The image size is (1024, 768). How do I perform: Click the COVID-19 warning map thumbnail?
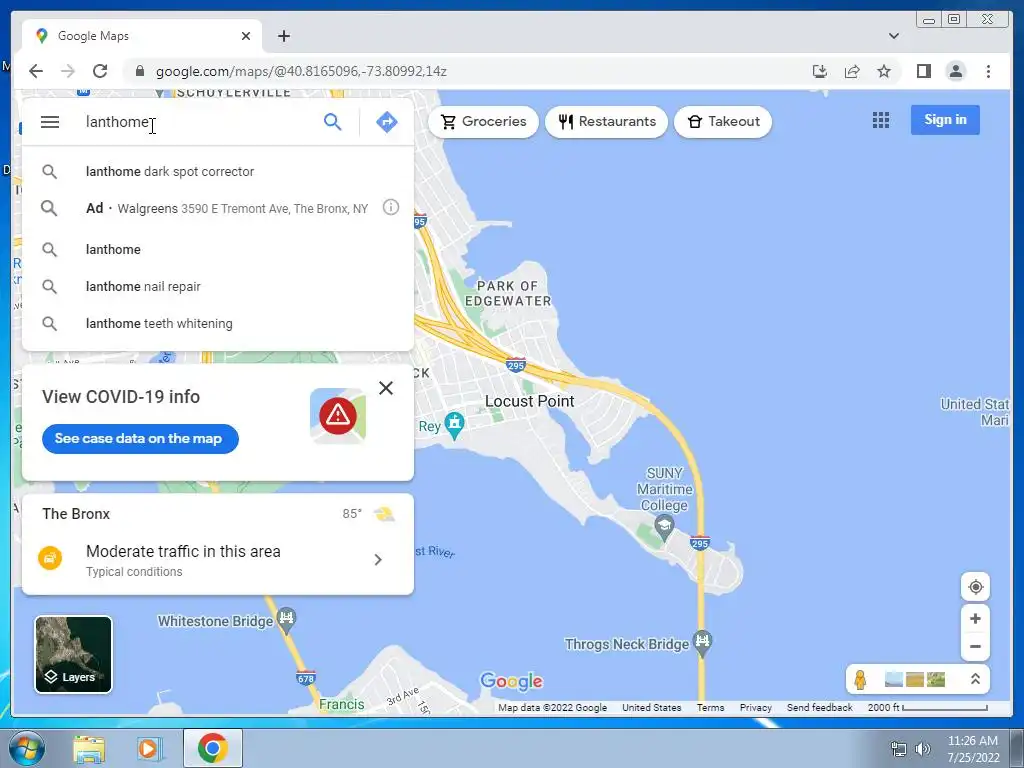coord(338,416)
